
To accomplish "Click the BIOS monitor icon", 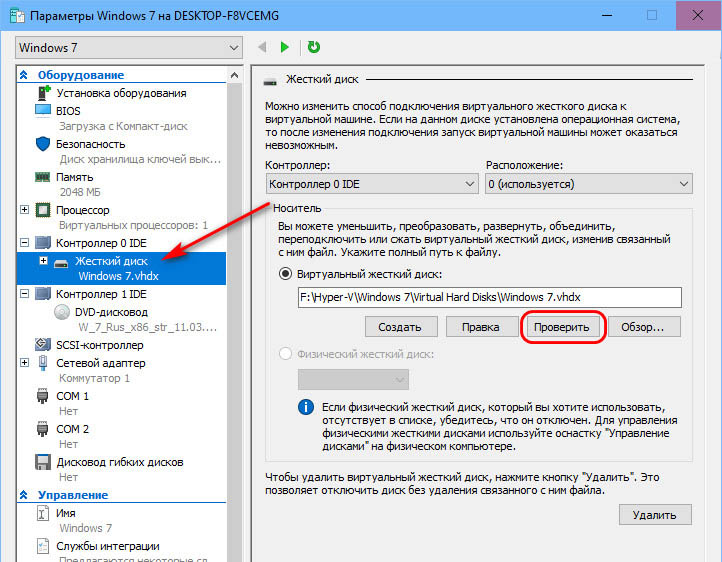I will point(43,111).
